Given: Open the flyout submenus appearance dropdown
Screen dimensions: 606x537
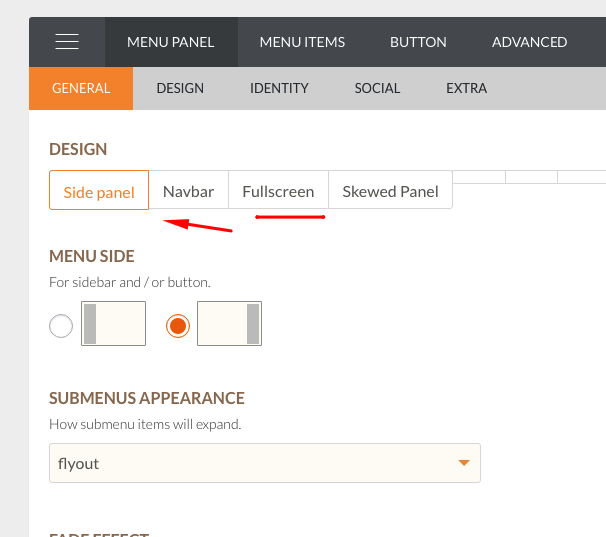Looking at the screenshot, I should tap(265, 463).
